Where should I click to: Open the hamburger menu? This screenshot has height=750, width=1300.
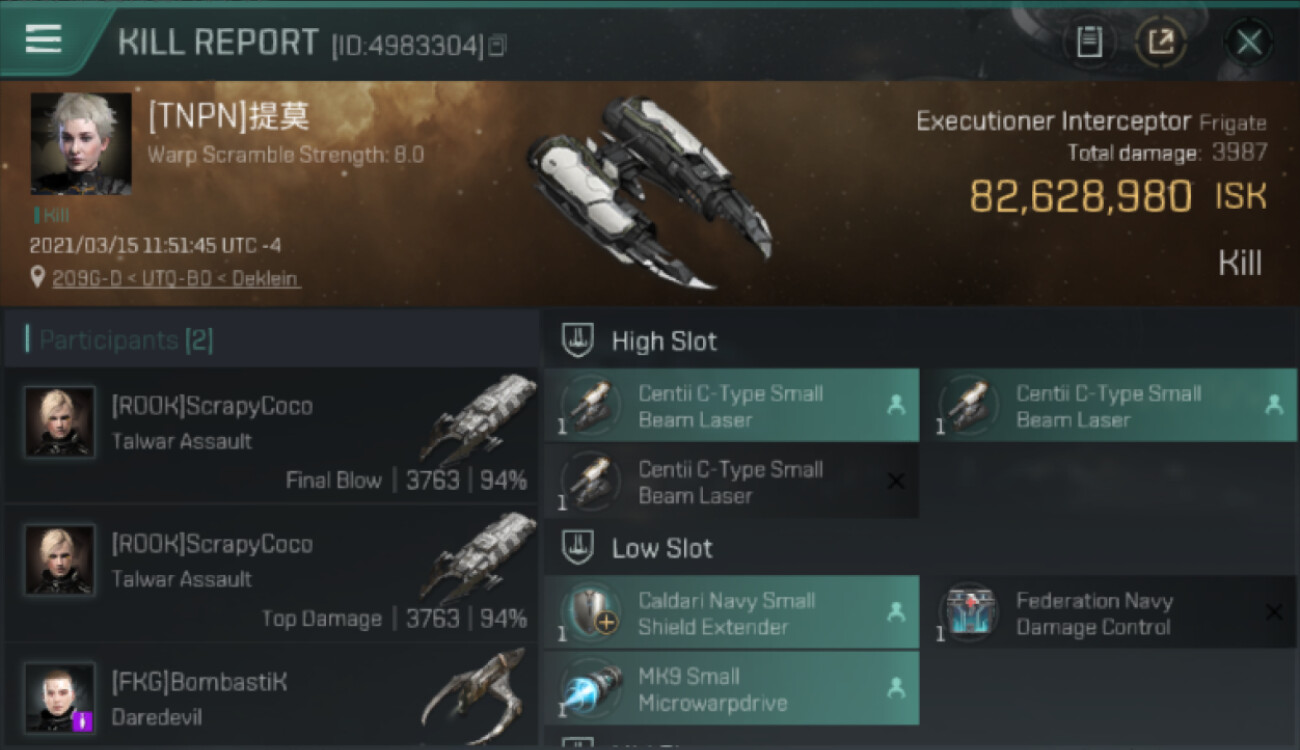pyautogui.click(x=43, y=39)
